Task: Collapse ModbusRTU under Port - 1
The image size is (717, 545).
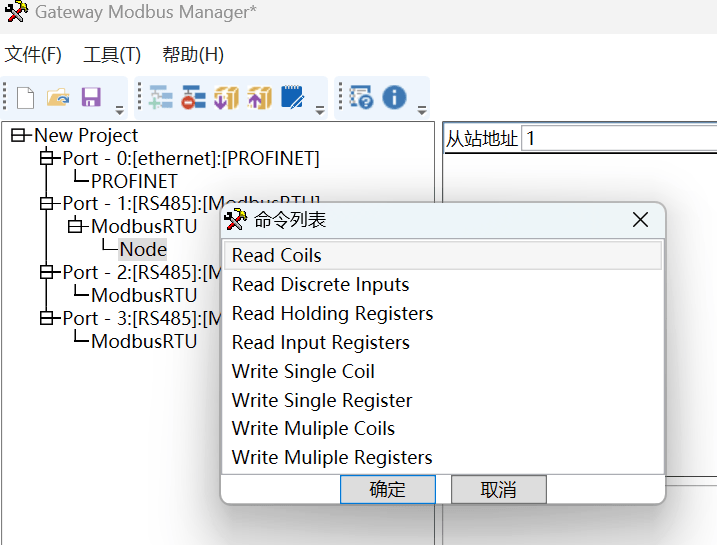Action: [75, 226]
